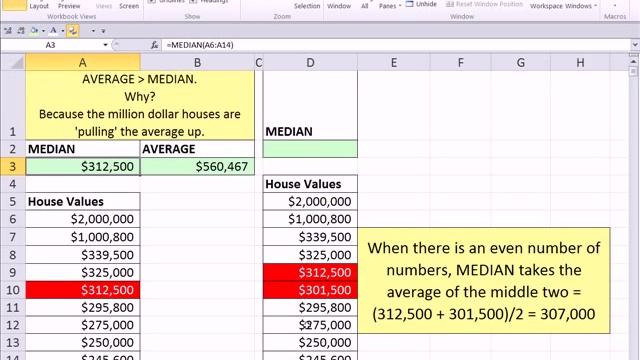This screenshot has height=360, width=640.
Task: Click the AVERAGE label cell in column B
Action: pos(198,149)
